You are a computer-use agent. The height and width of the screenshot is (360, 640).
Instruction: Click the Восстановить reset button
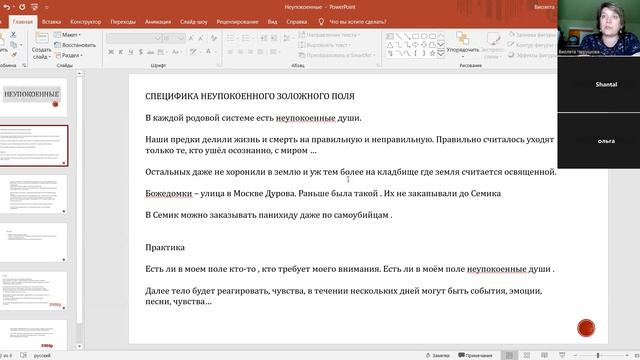coord(75,45)
